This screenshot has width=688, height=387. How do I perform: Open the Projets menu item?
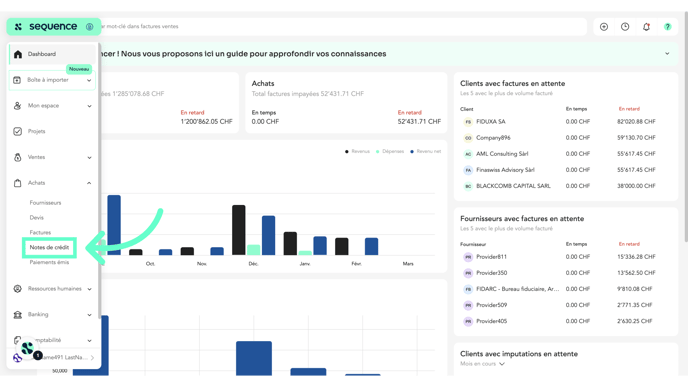click(x=36, y=131)
